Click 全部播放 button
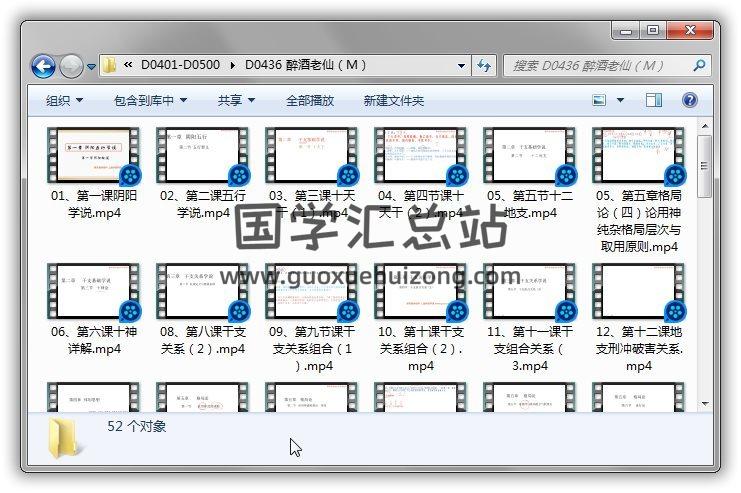 pyautogui.click(x=310, y=100)
